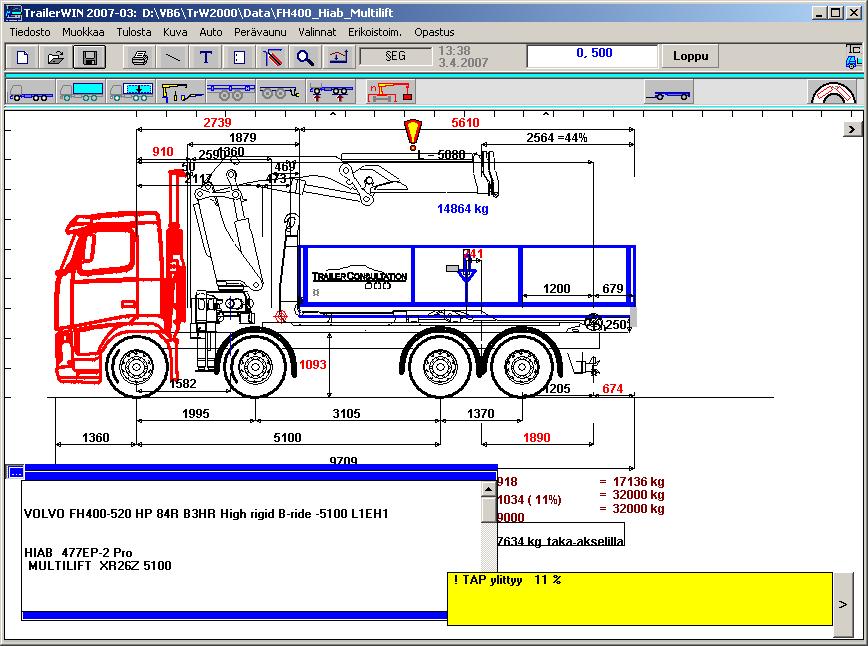
Task: Click the info panel system menu button
Action: point(16,472)
